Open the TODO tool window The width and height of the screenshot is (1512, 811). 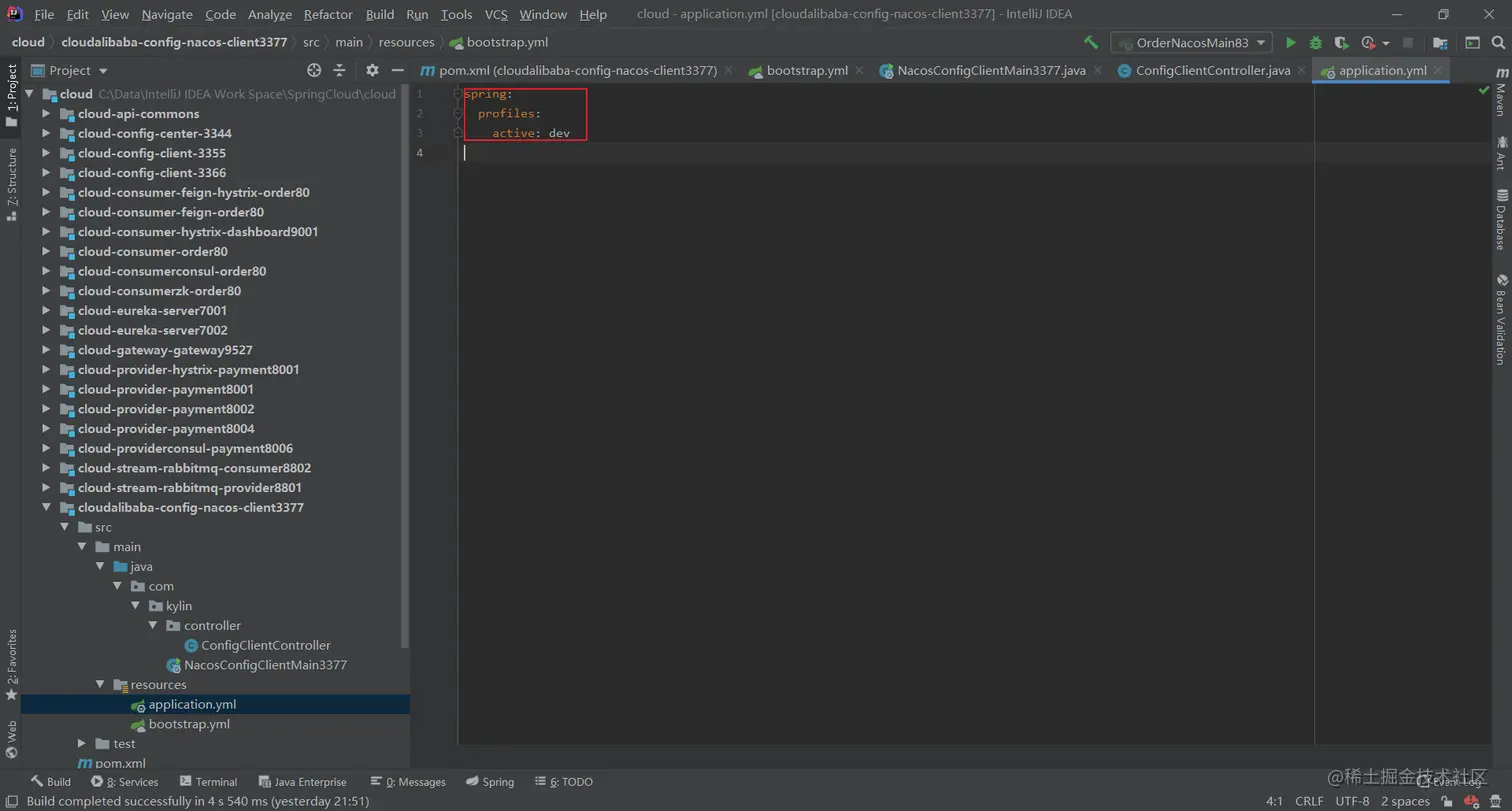[x=564, y=782]
